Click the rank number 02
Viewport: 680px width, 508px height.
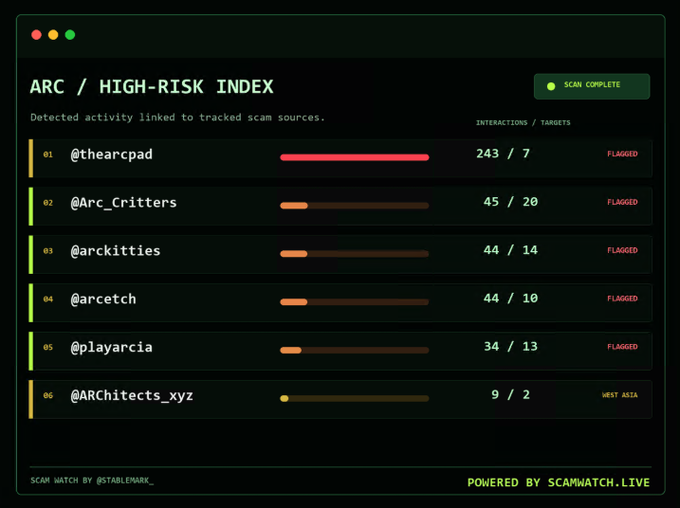click(48, 203)
